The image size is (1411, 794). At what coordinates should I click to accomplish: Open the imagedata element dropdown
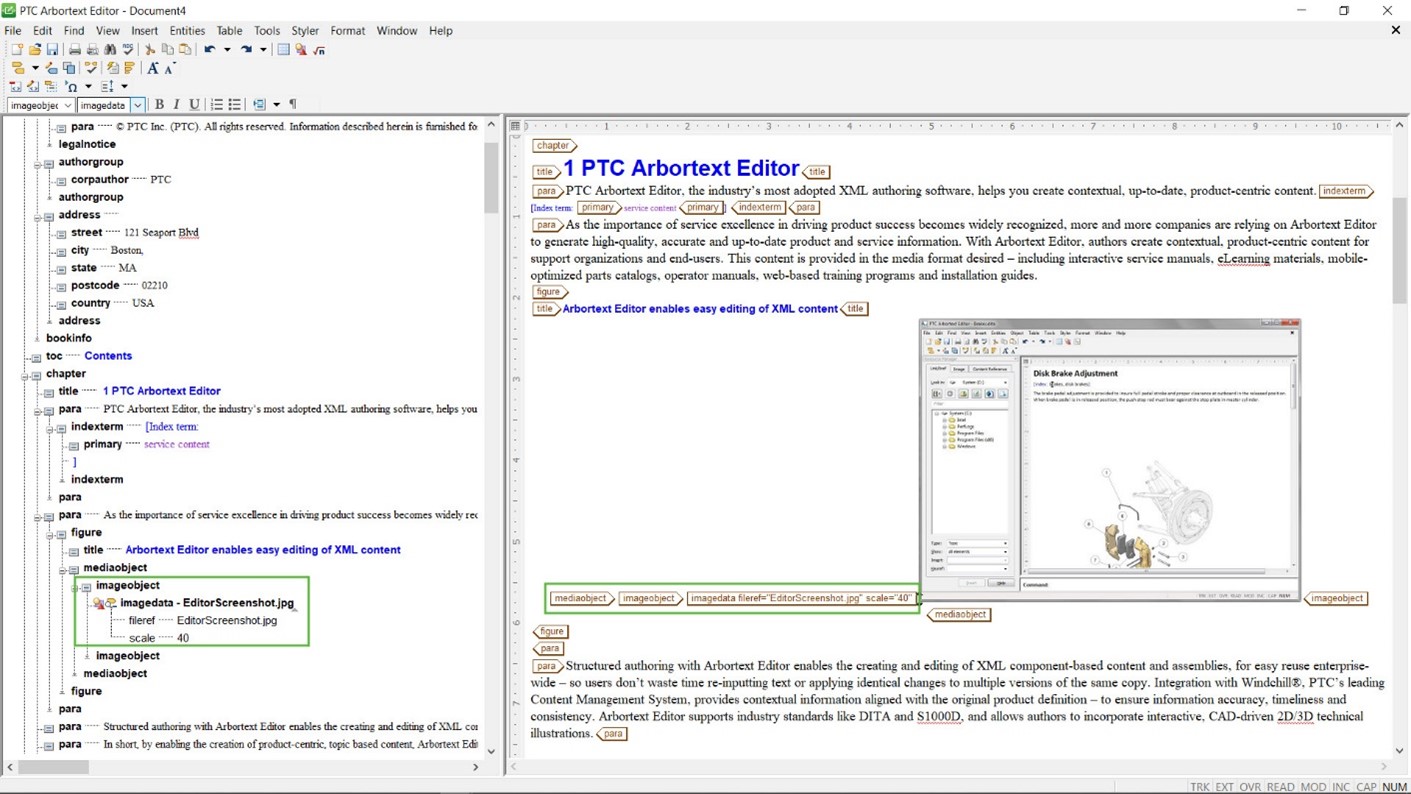137,105
